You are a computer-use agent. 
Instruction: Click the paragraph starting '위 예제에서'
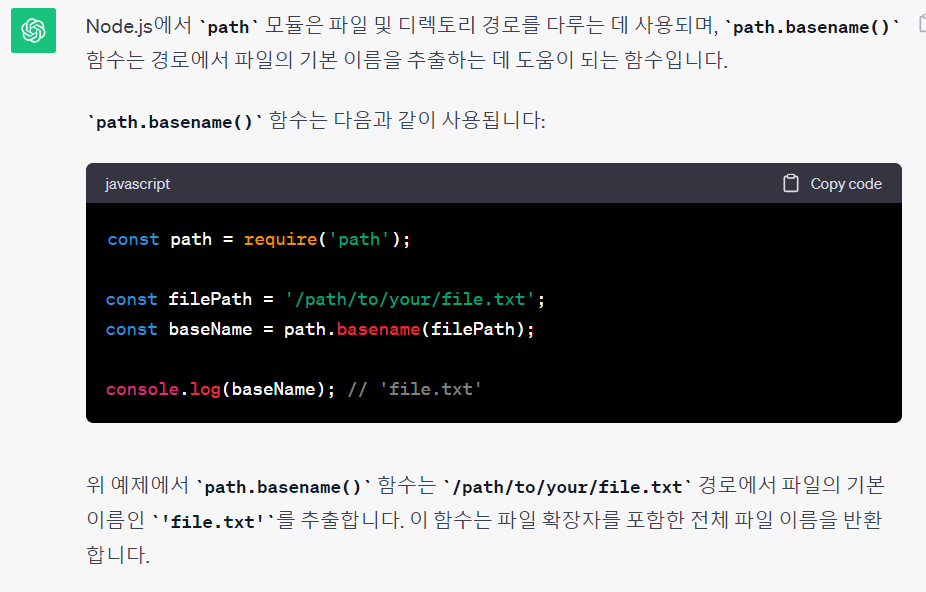pyautogui.click(x=485, y=520)
